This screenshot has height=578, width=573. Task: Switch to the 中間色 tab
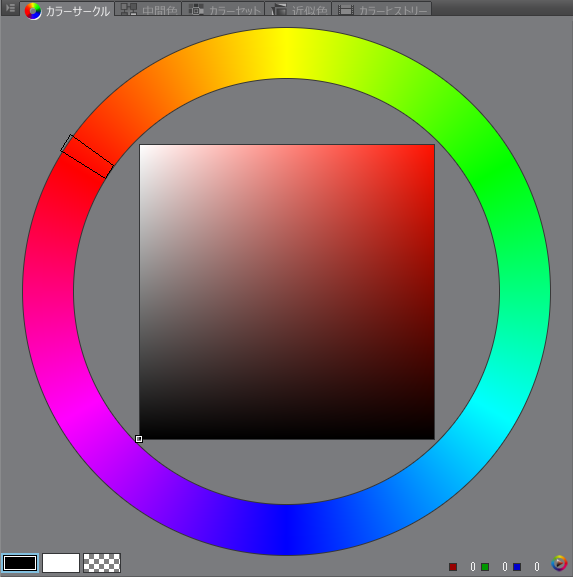click(149, 9)
